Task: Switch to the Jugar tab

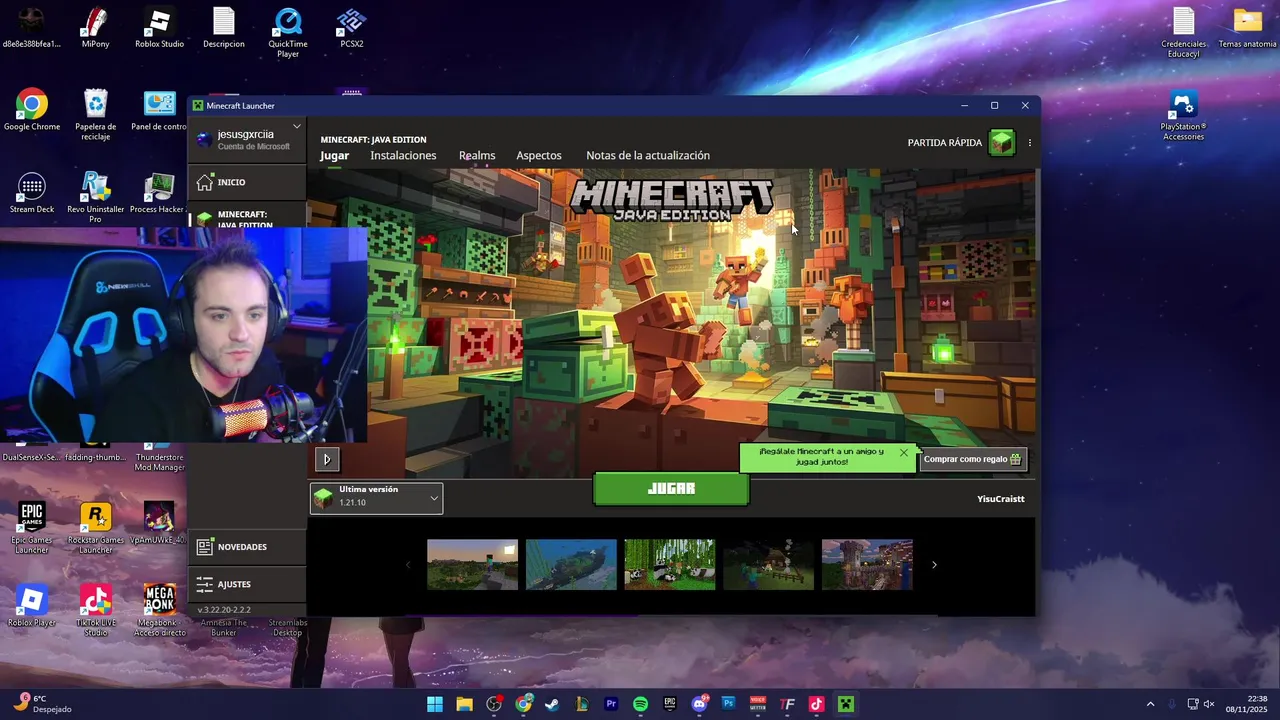Action: click(334, 156)
